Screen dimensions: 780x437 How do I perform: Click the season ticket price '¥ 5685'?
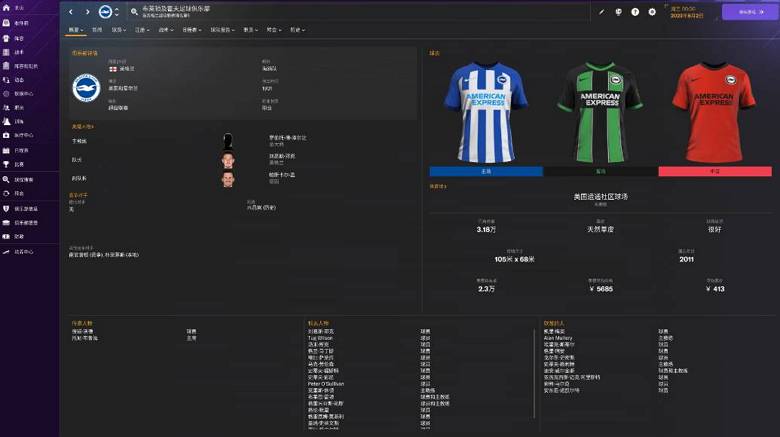coord(600,289)
